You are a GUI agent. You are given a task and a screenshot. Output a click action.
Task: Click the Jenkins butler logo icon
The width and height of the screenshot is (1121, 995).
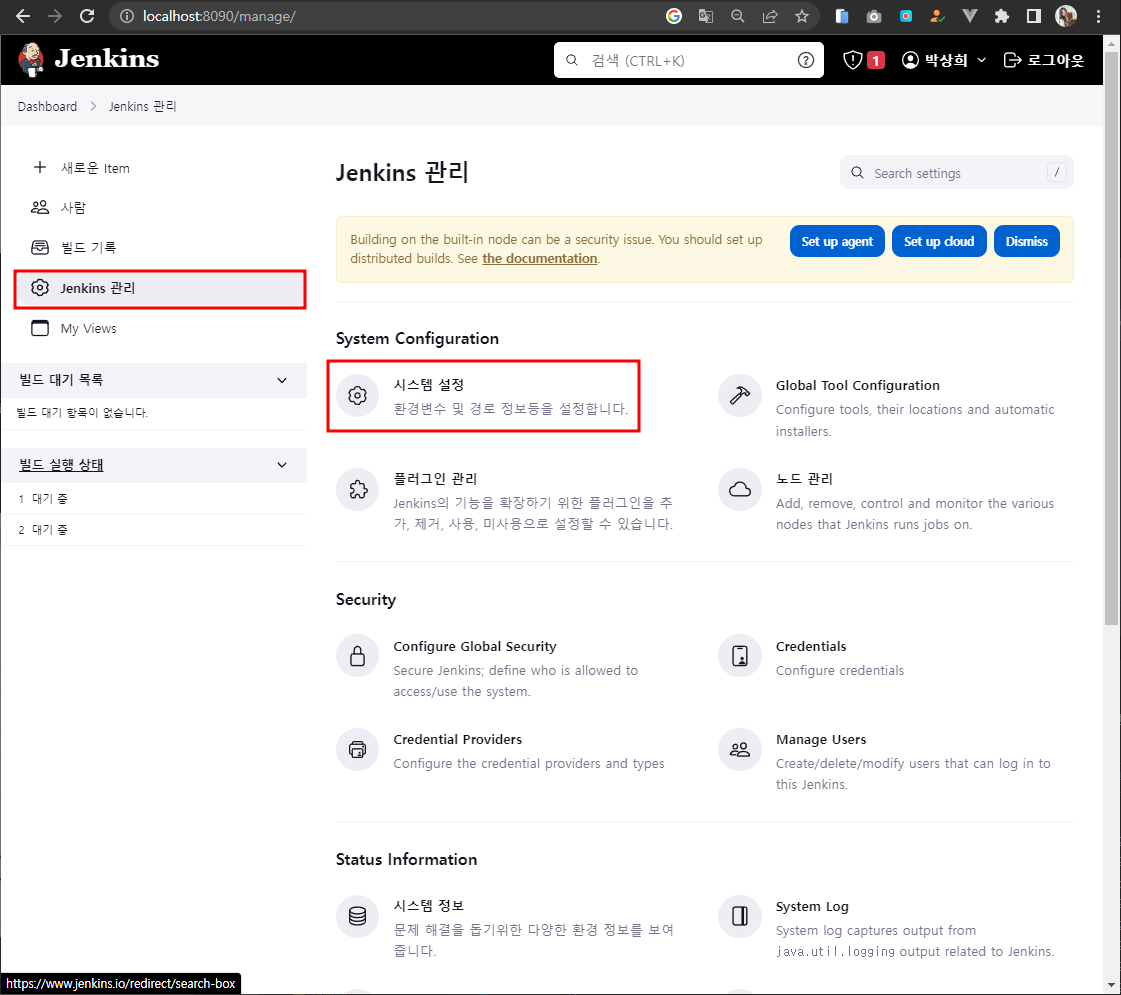tap(31, 59)
